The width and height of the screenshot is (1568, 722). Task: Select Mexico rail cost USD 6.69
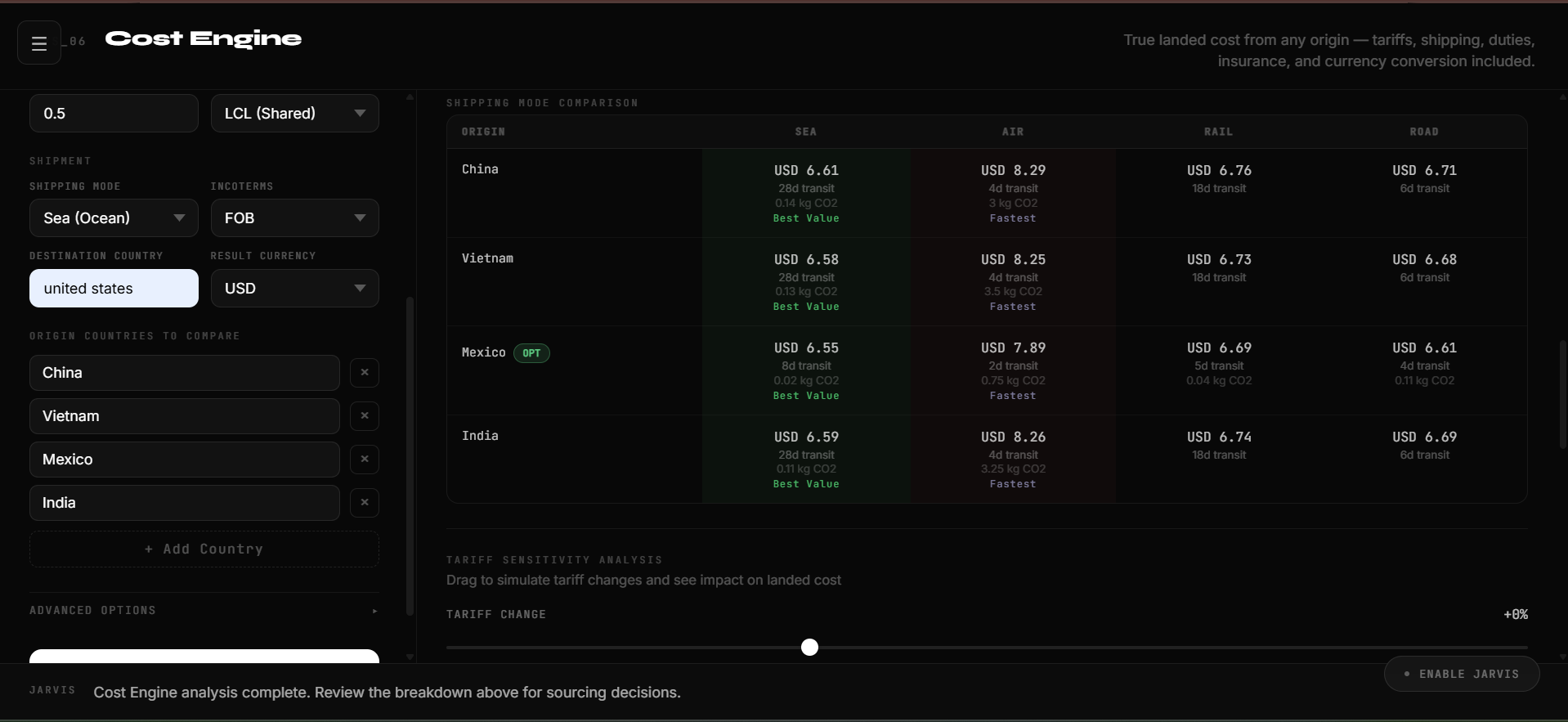(1219, 348)
